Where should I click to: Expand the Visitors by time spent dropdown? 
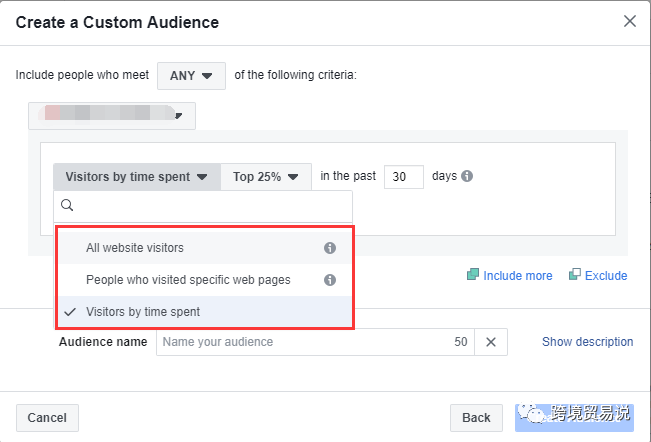(136, 177)
